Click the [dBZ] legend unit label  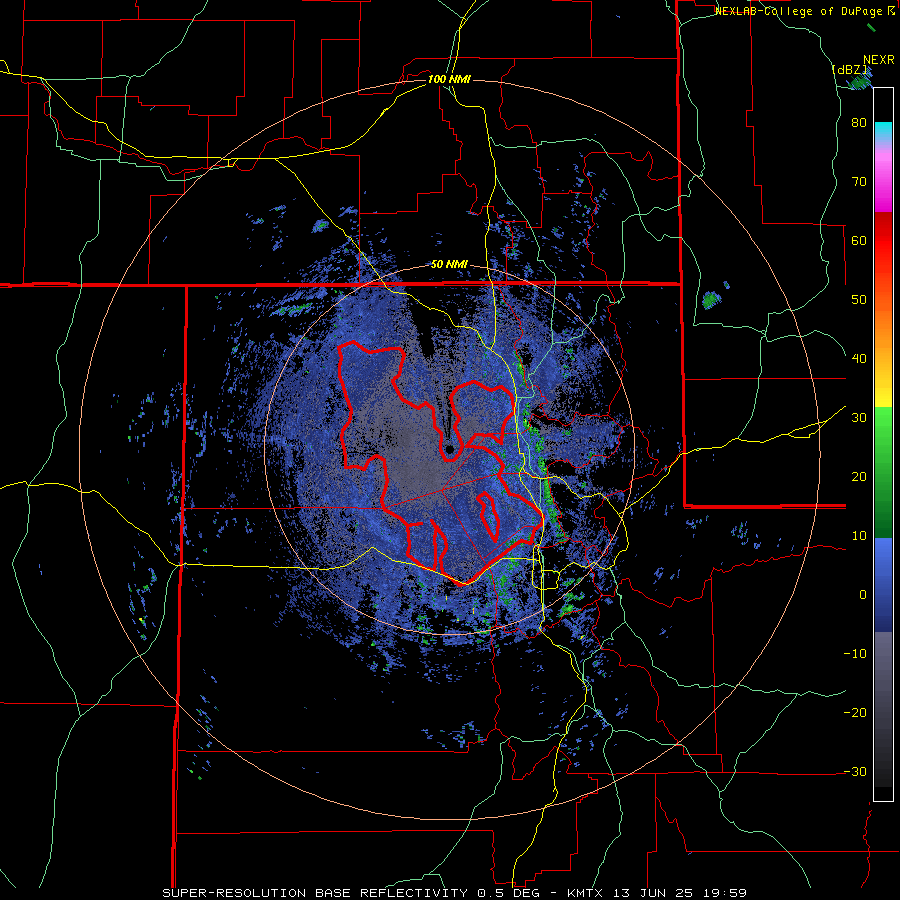pos(851,69)
